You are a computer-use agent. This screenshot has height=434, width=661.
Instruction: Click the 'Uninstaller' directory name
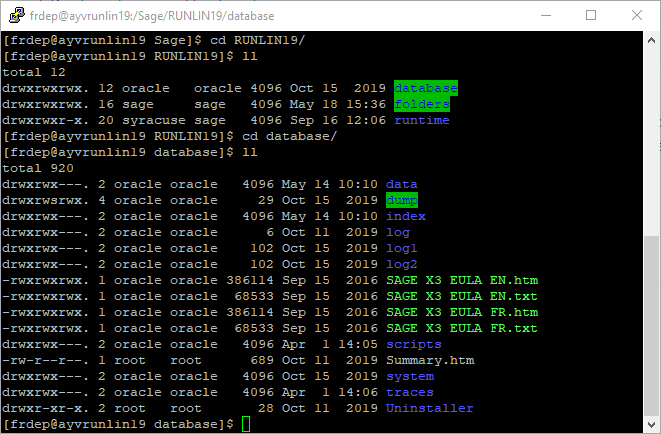[x=430, y=408]
